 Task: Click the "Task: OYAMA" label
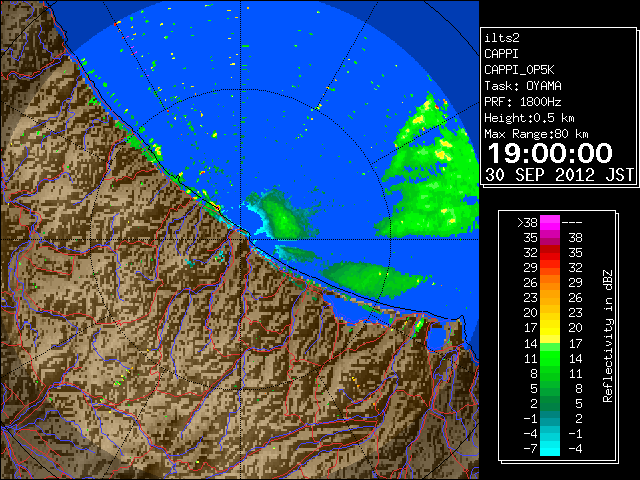[x=523, y=86]
